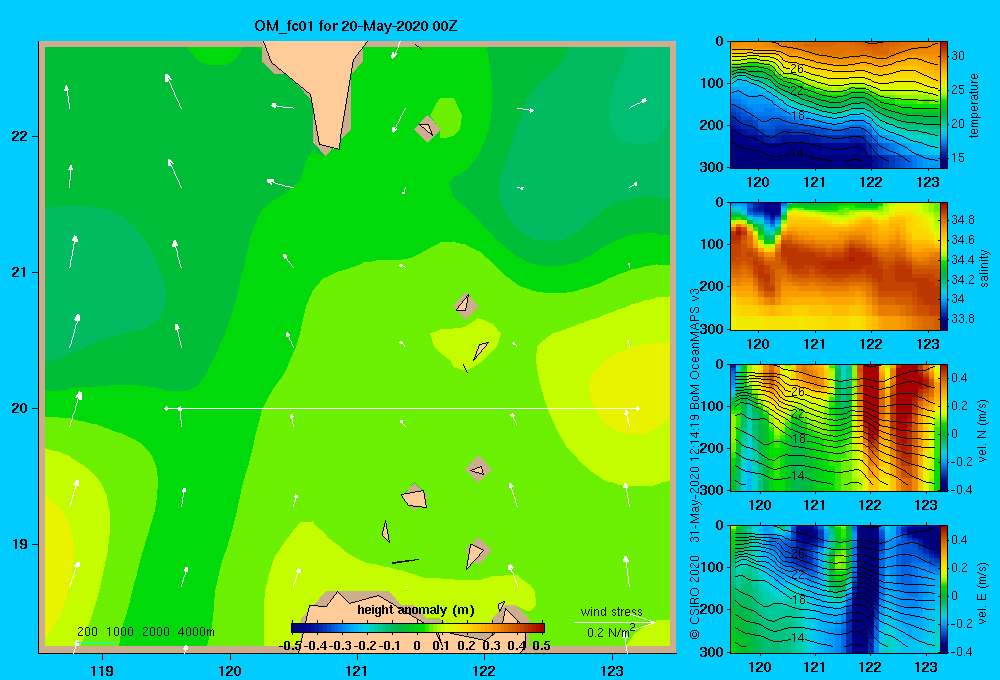The width and height of the screenshot is (1000, 680).
Task: Click the '14' isotherm label in temperature panel
Action: tap(797, 152)
